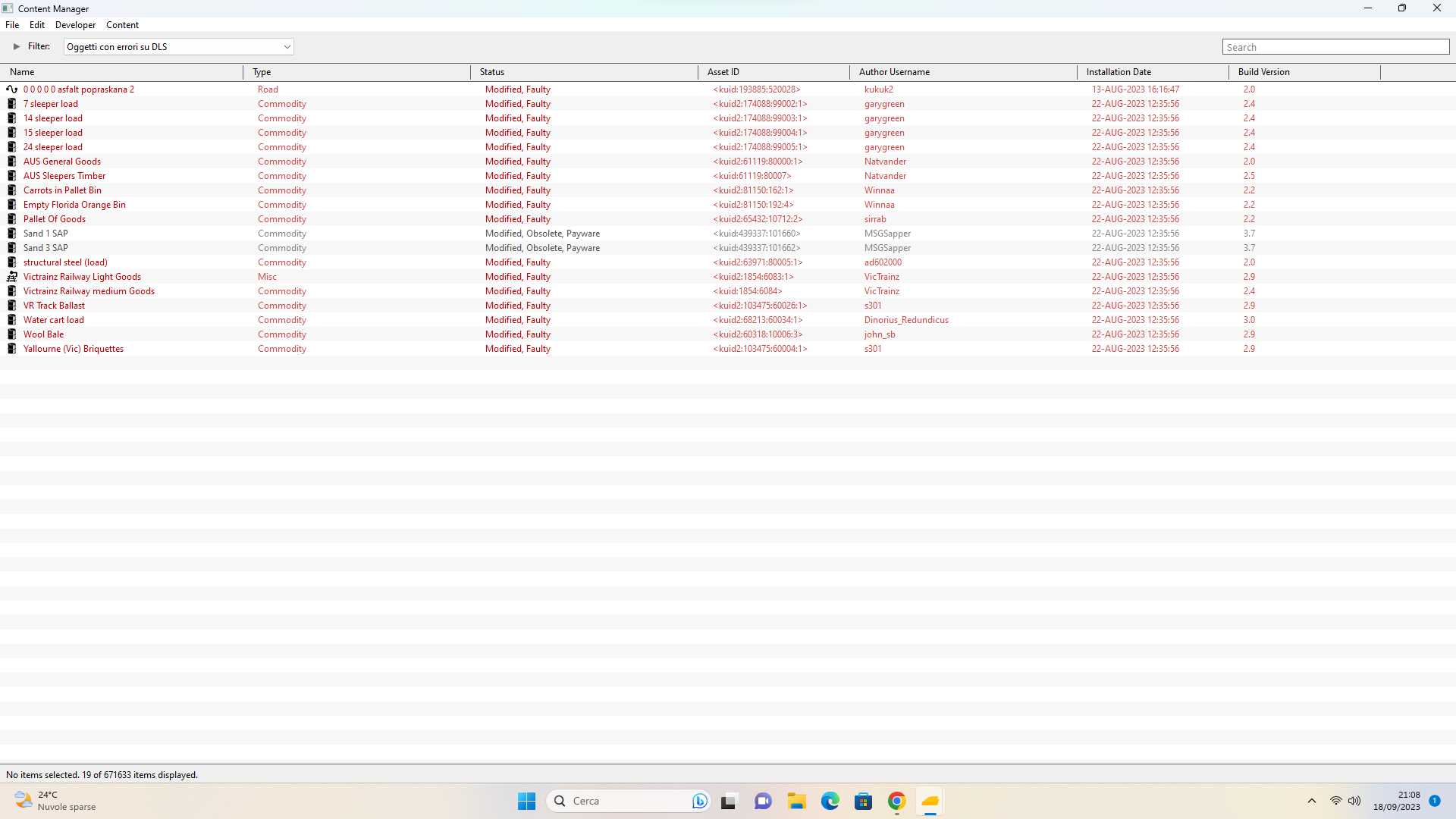Show hidden system tray icons chevron
The height and width of the screenshot is (819, 1456).
click(x=1311, y=801)
